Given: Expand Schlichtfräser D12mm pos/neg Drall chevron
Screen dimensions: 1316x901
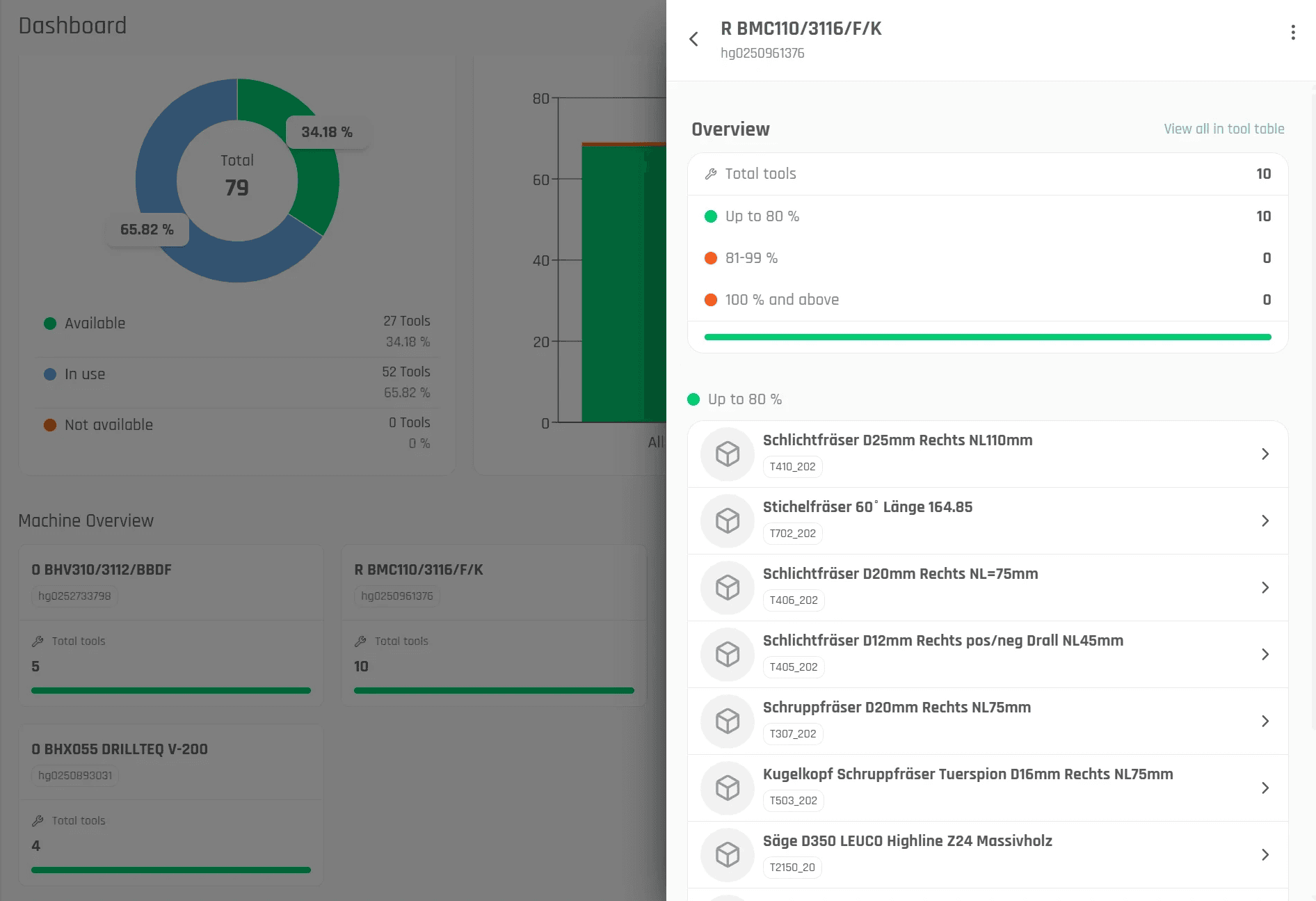Looking at the screenshot, I should point(1265,654).
